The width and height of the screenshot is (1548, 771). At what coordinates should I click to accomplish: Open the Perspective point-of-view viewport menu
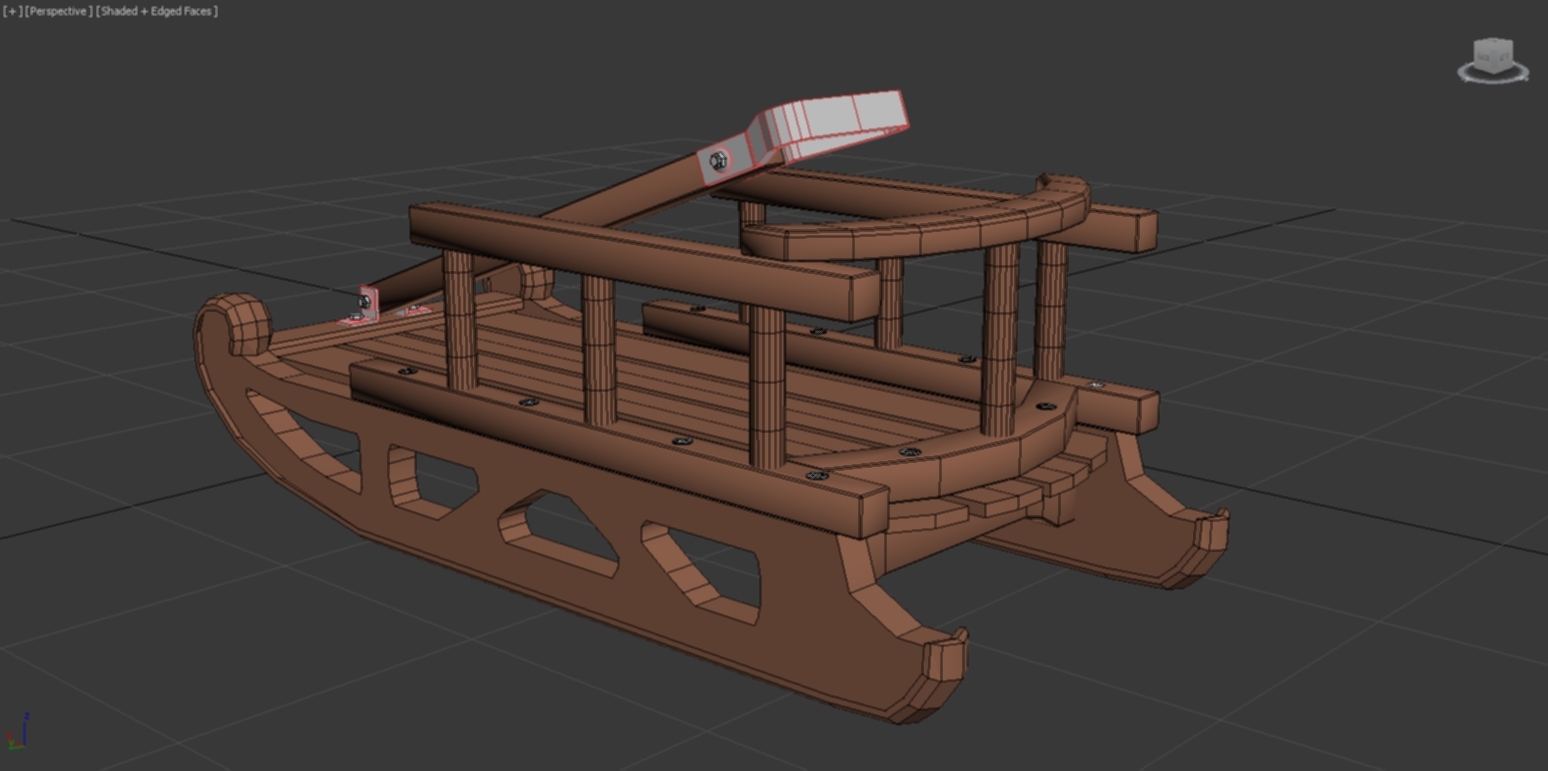click(57, 11)
